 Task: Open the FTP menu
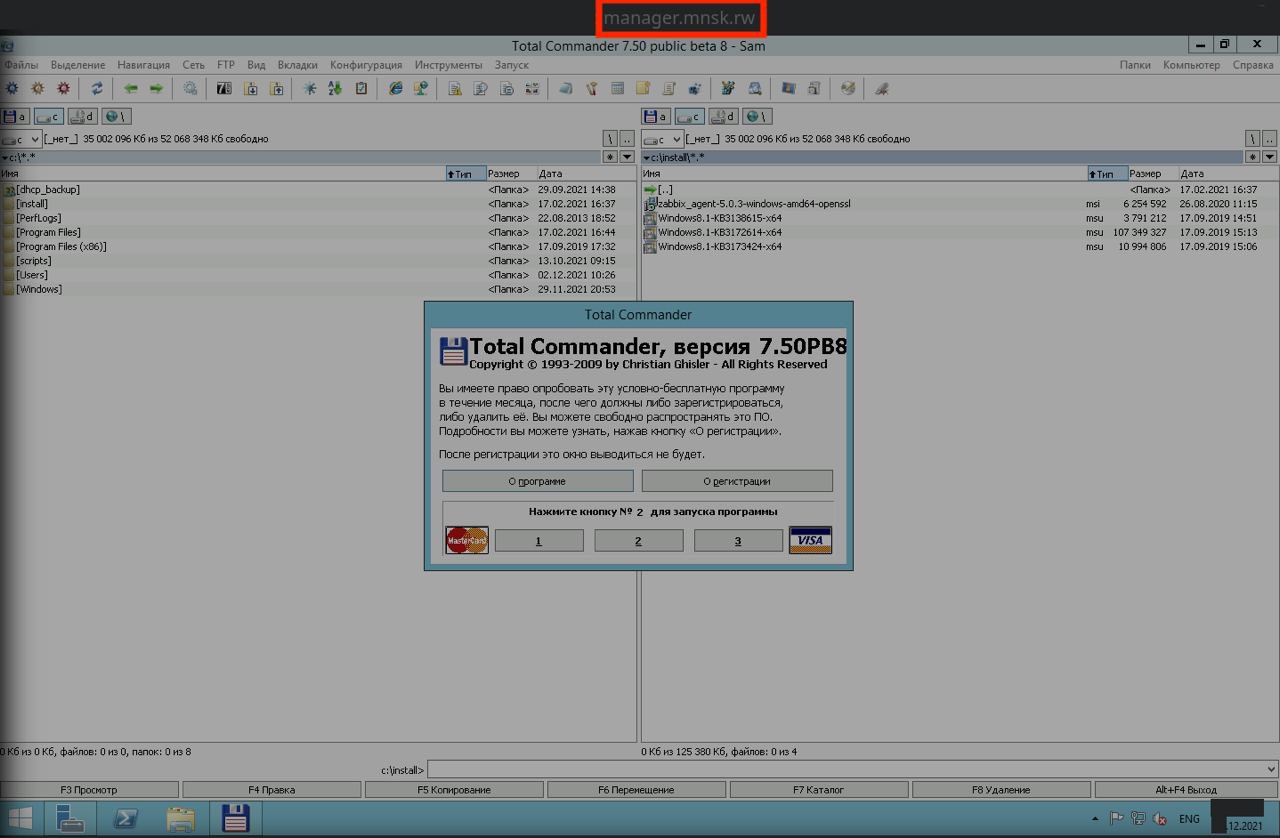(226, 65)
